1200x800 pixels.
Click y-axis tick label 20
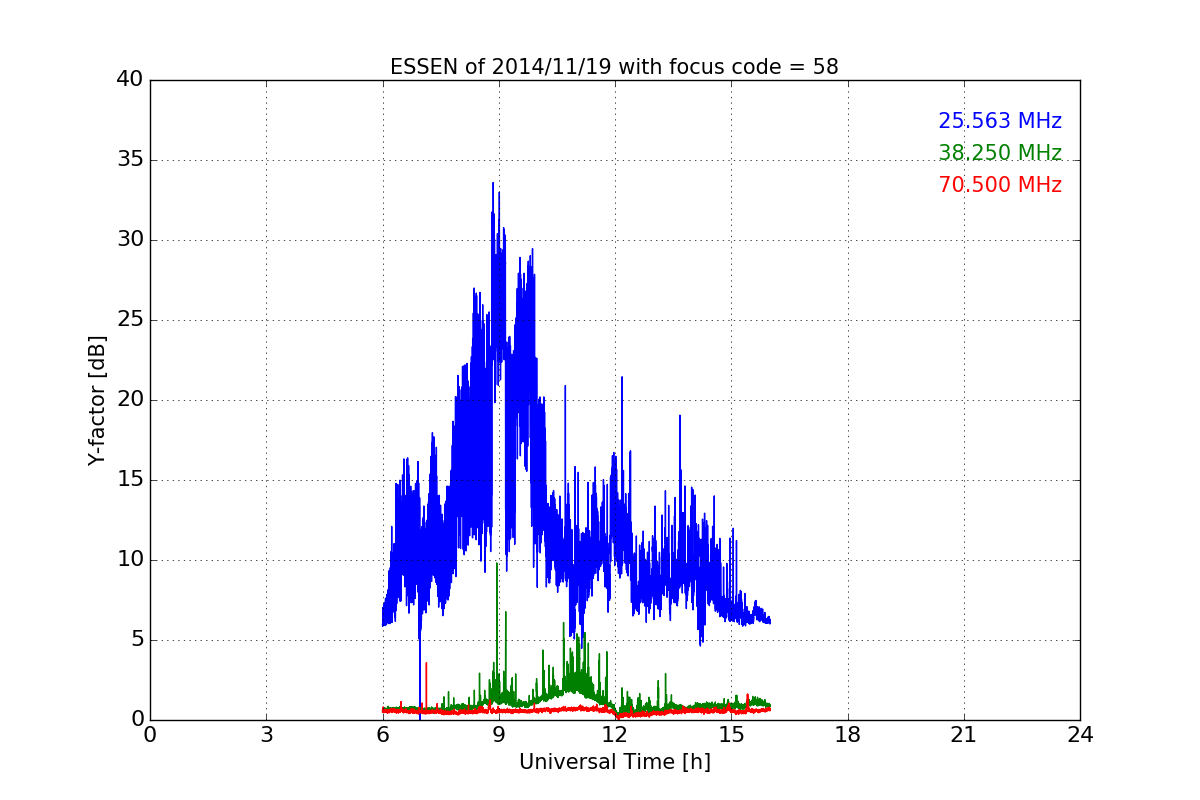point(130,400)
